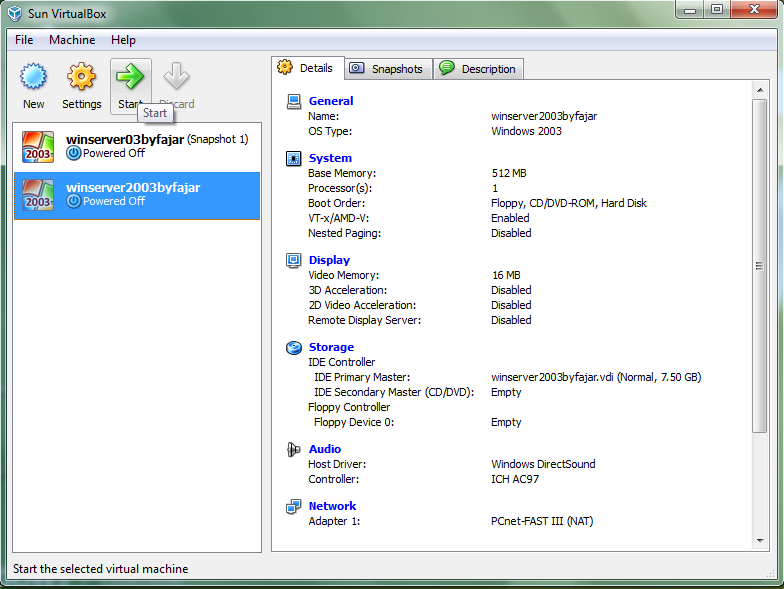Maximize the Sun VirtualBox window
This screenshot has height=589, width=784.
coord(717,10)
